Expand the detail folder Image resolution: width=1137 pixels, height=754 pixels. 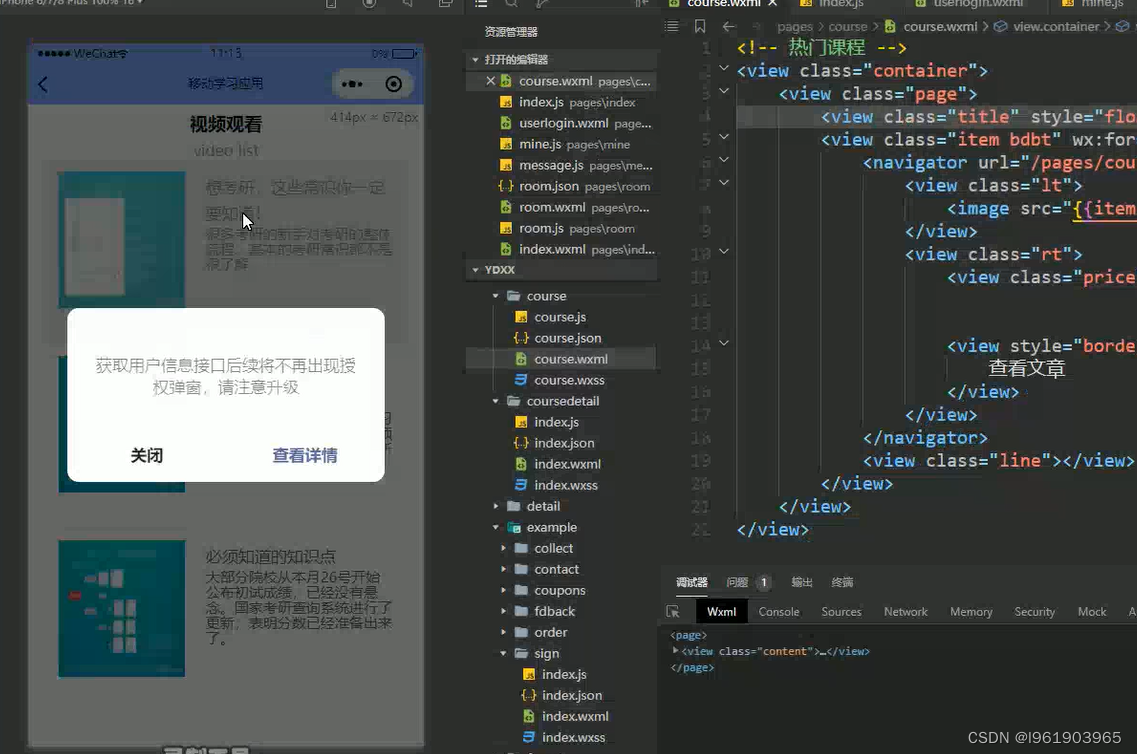pyautogui.click(x=496, y=506)
